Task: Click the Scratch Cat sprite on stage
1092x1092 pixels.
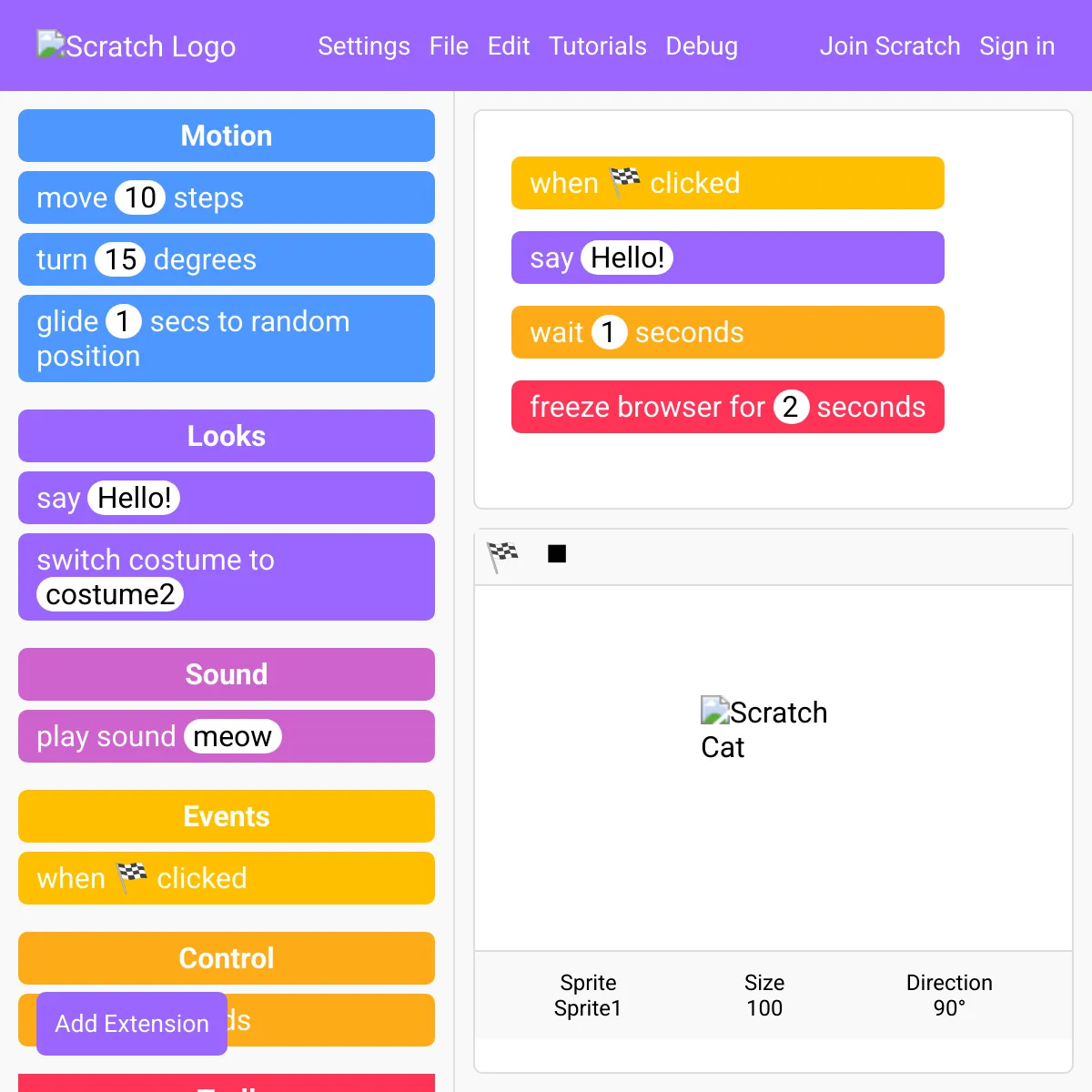Action: (x=763, y=729)
